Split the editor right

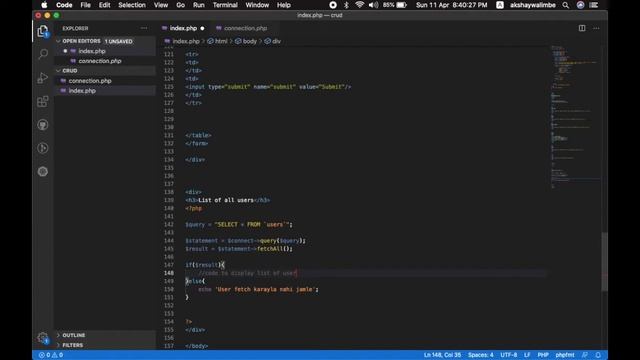582,28
